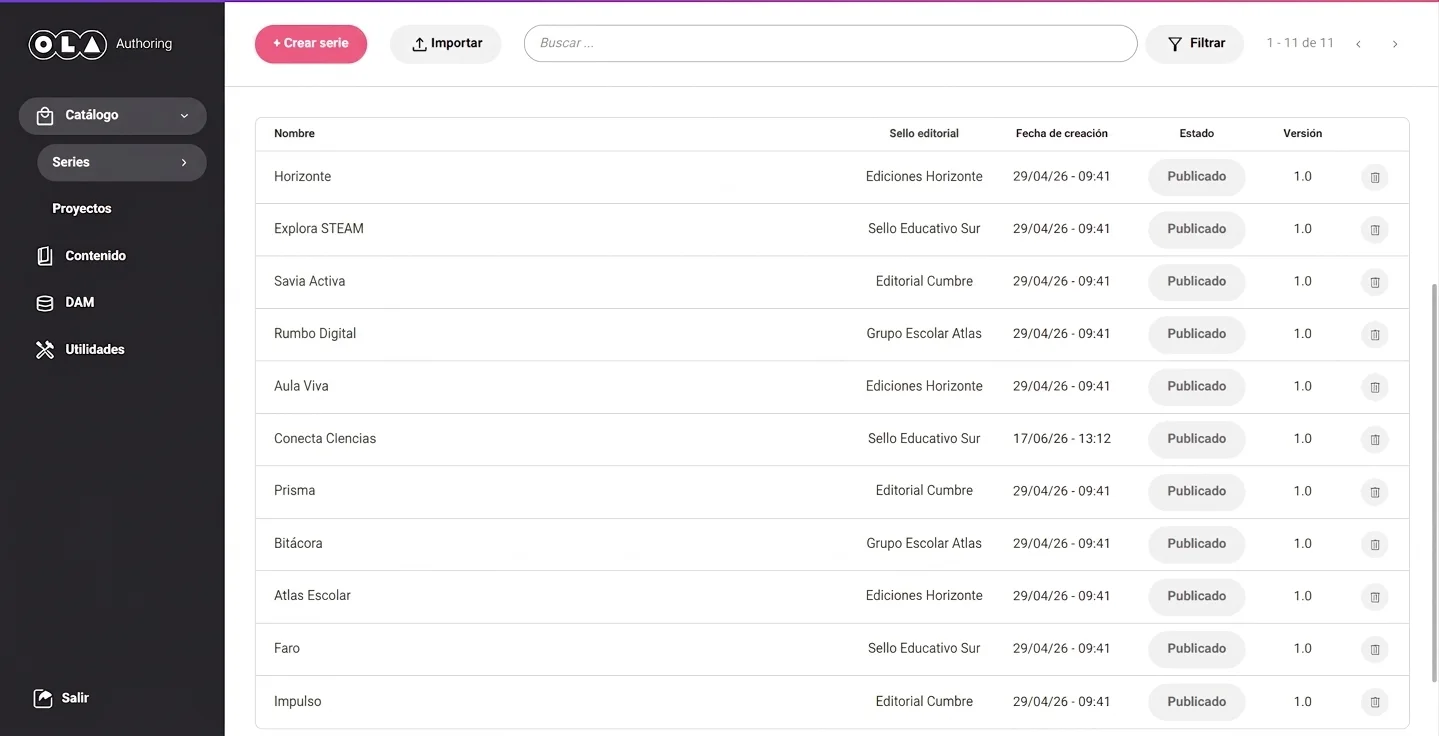Open the Filtrar options

[1195, 44]
